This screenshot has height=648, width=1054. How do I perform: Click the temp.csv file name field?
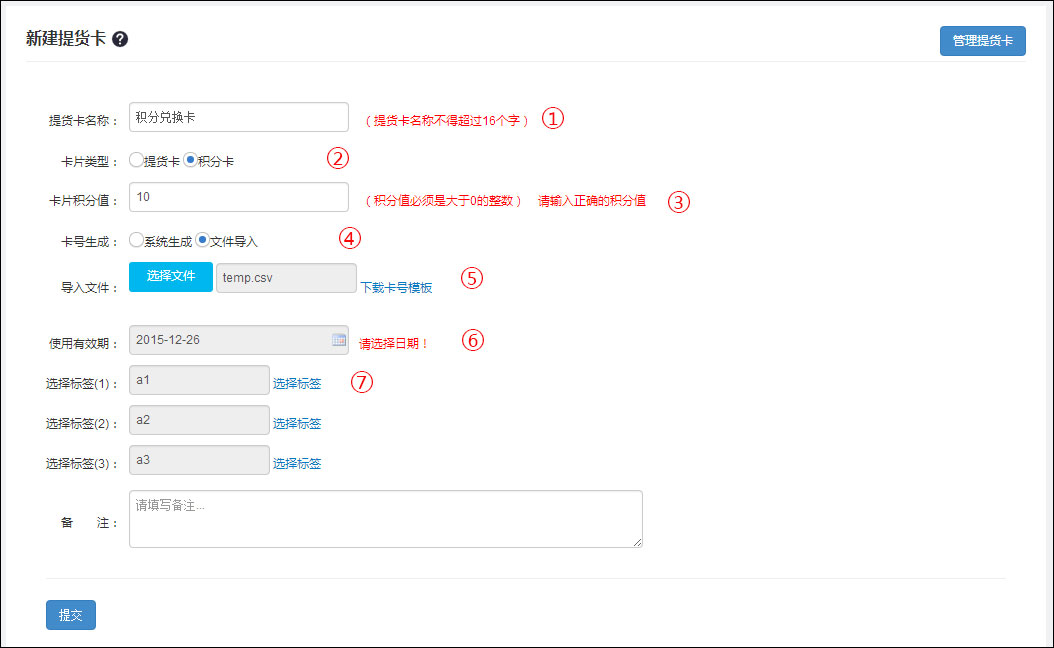point(286,278)
